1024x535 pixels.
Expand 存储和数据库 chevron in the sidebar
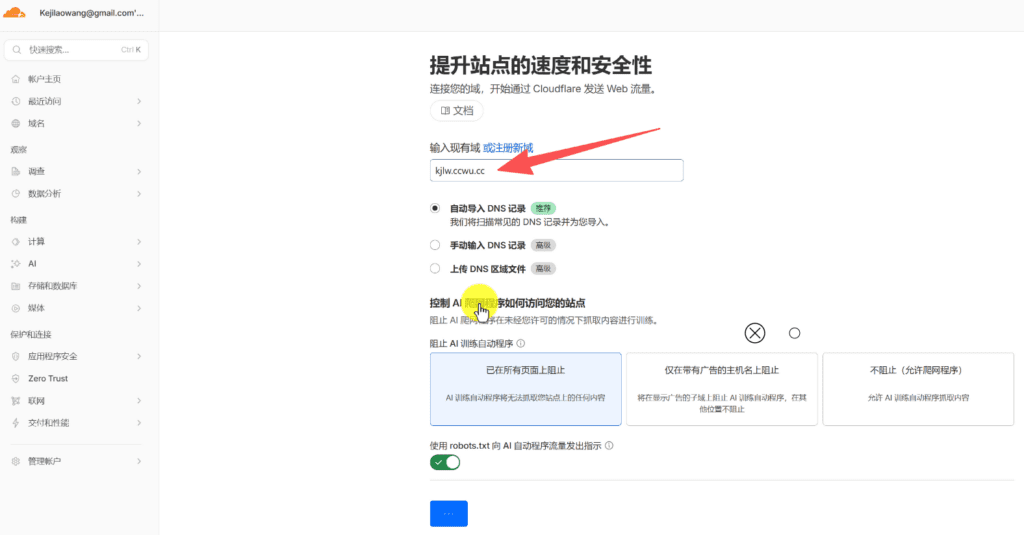[139, 286]
